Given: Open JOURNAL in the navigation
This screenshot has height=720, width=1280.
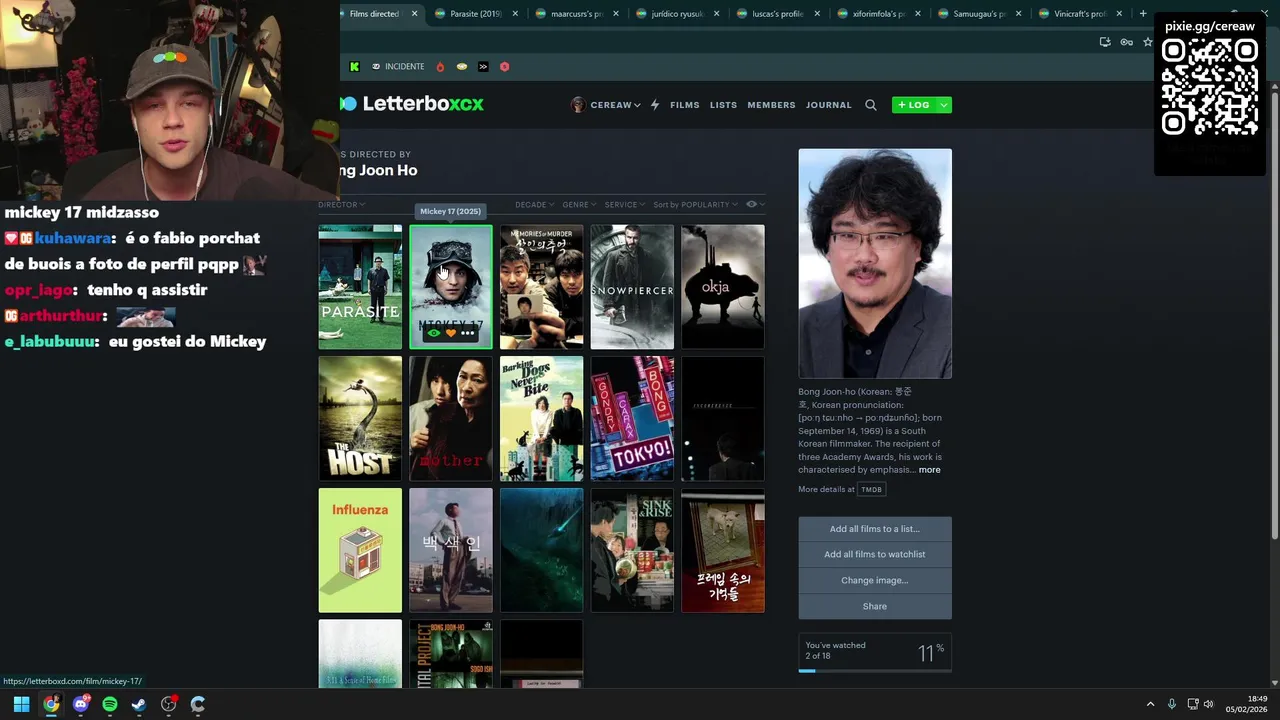Looking at the screenshot, I should coord(829,105).
